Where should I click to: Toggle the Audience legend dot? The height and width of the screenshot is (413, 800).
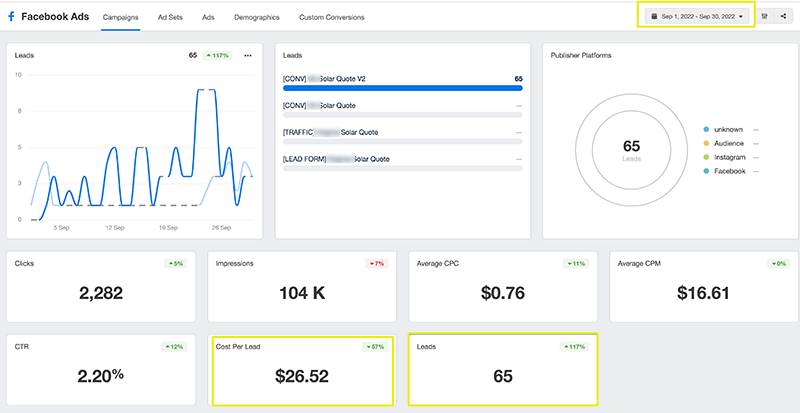(706, 143)
